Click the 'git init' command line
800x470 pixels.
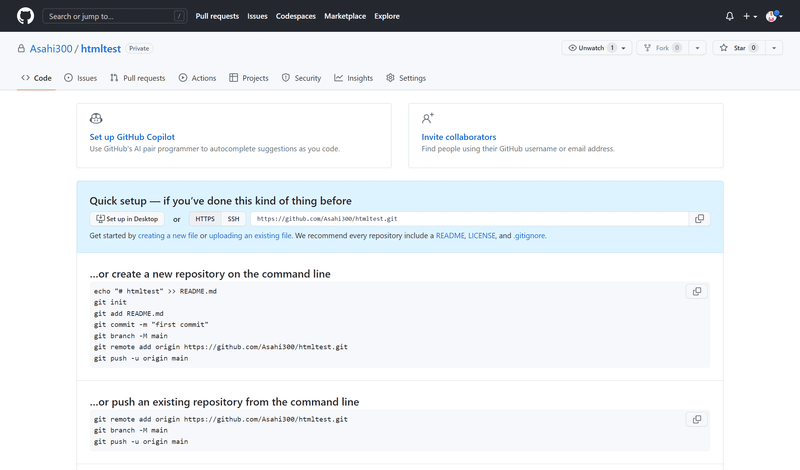point(110,302)
